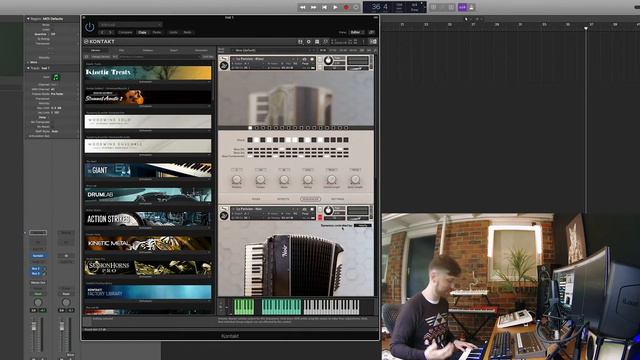Toggle the metronome click button
Viewport: 640px width, 360px height.
[471, 7]
